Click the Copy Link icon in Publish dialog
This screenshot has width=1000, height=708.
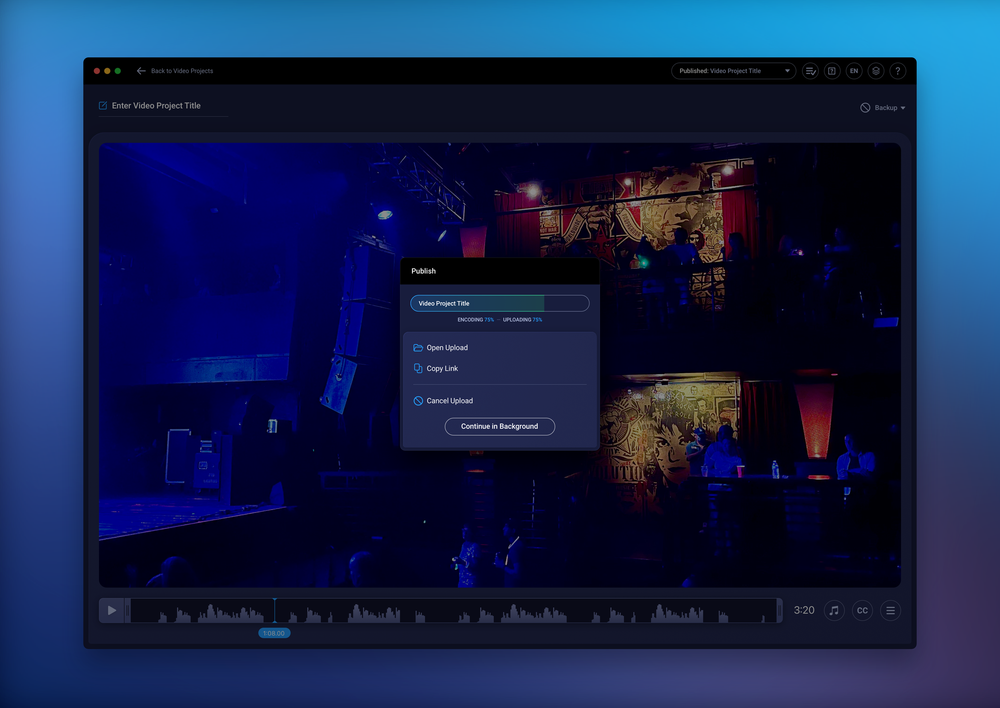tap(416, 368)
